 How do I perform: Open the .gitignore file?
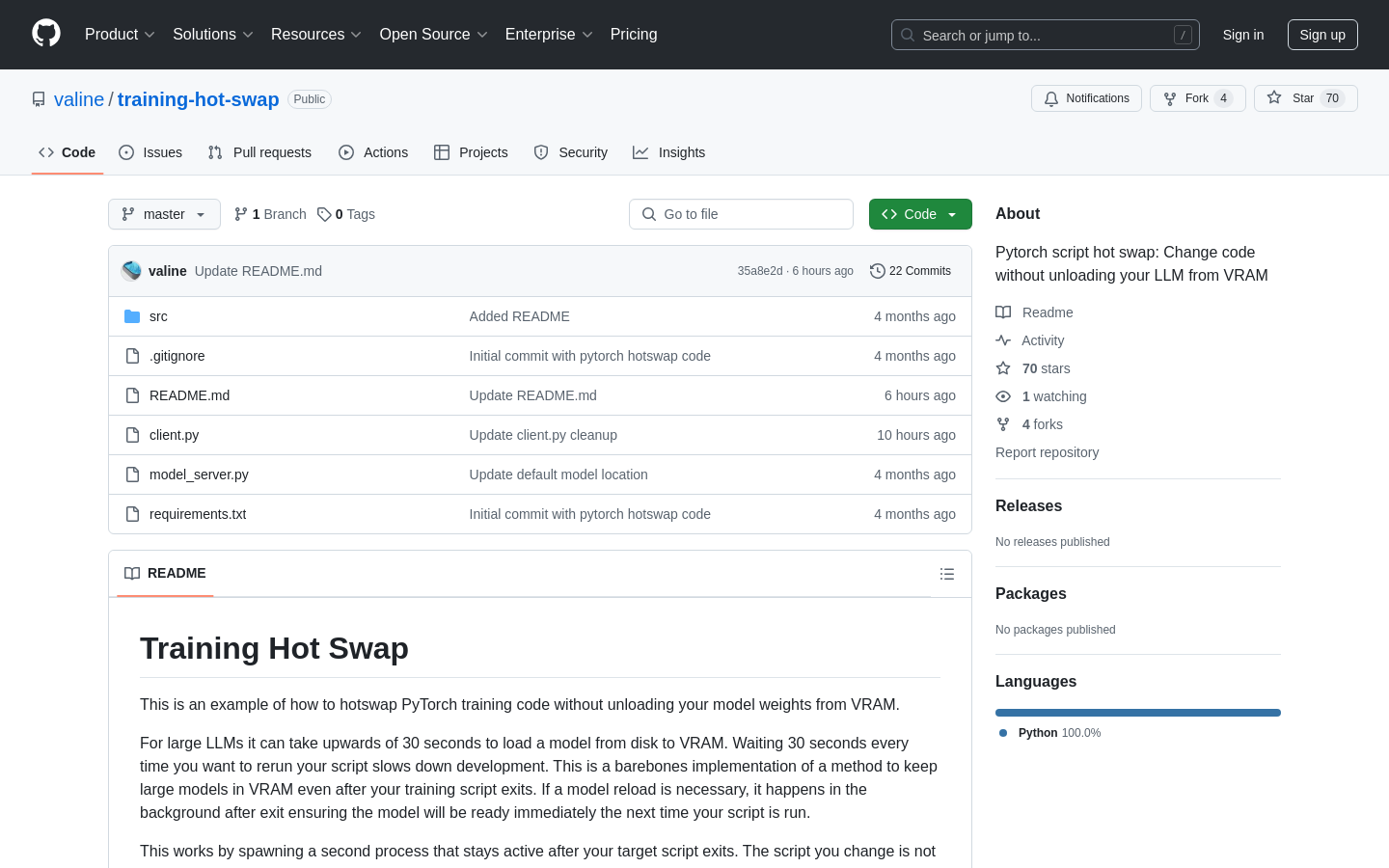(x=177, y=356)
